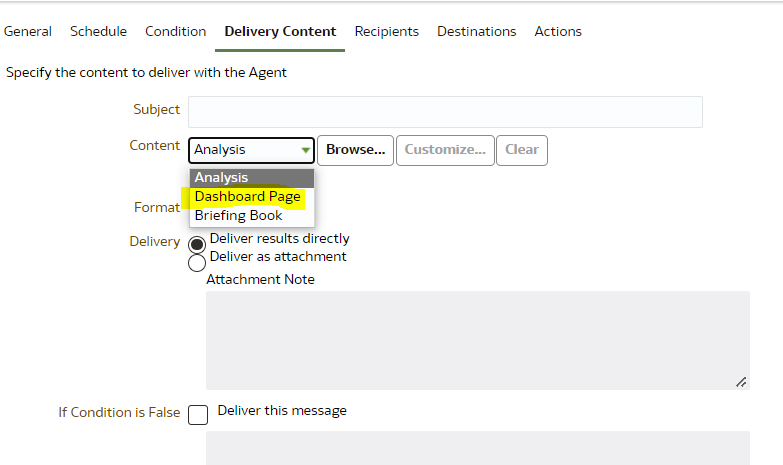Switch to the Schedule tab
783x465 pixels.
point(98,31)
